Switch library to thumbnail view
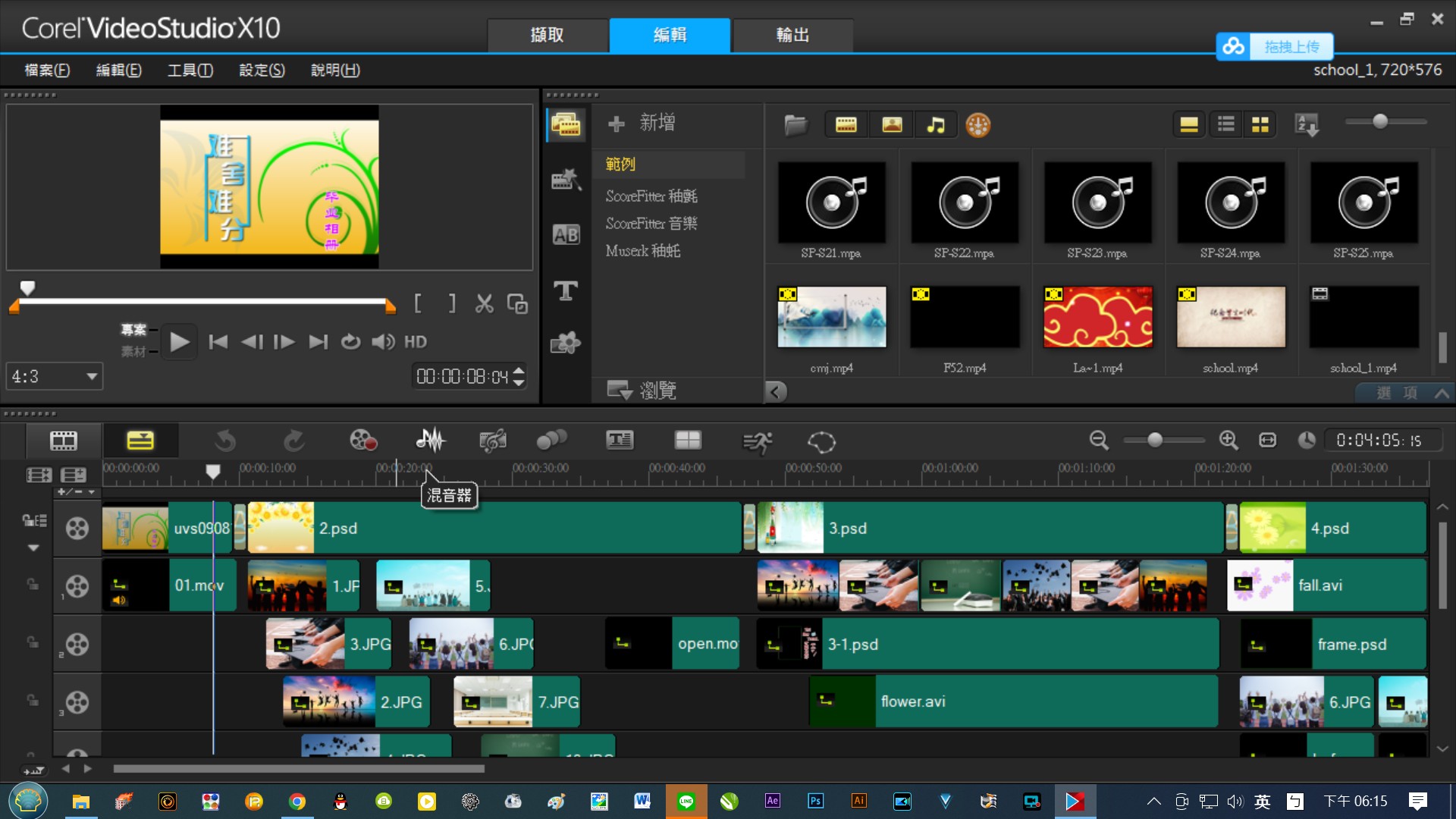This screenshot has height=819, width=1456. [1260, 124]
